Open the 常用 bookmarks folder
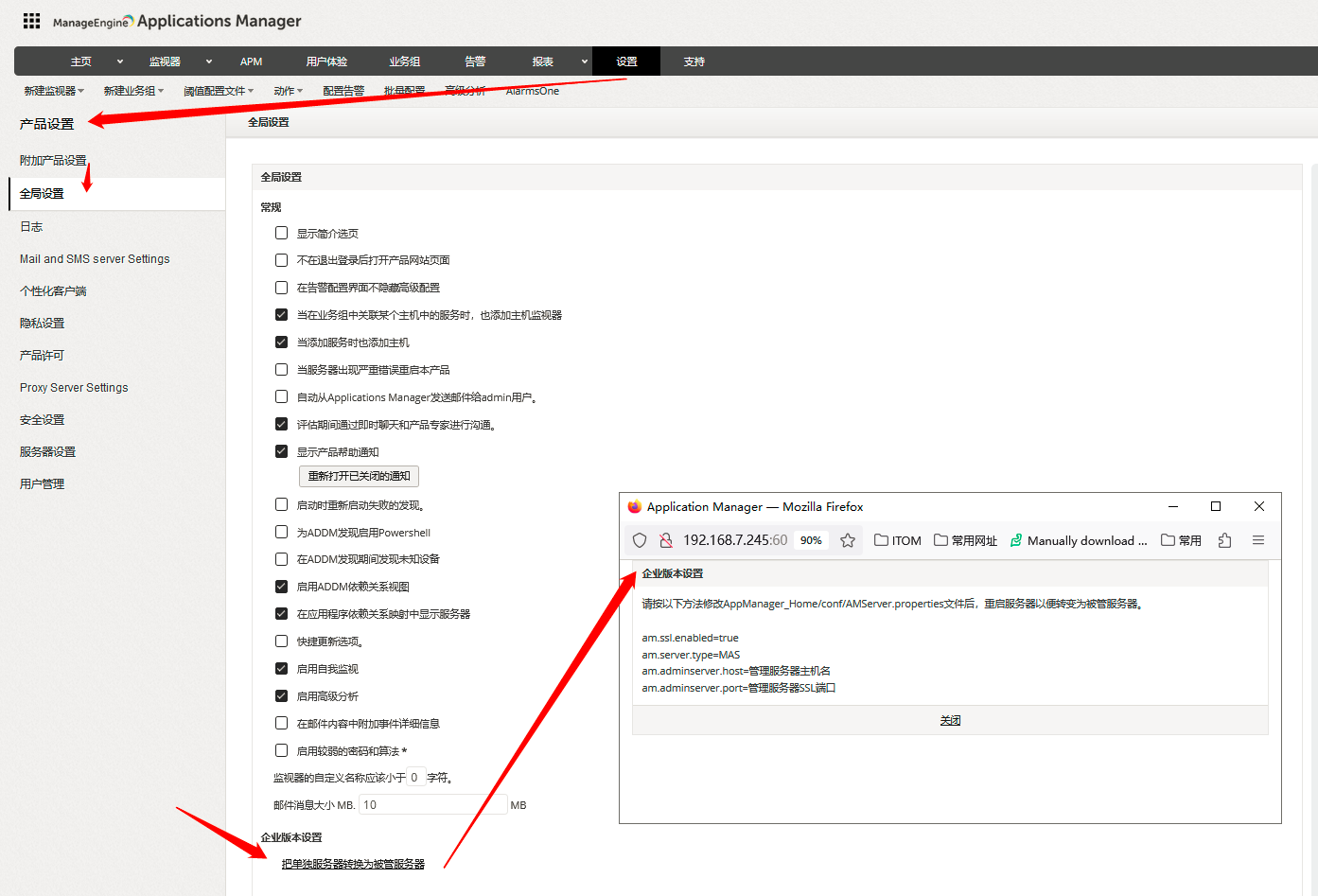Viewport: 1318px width, 896px height. (1182, 540)
